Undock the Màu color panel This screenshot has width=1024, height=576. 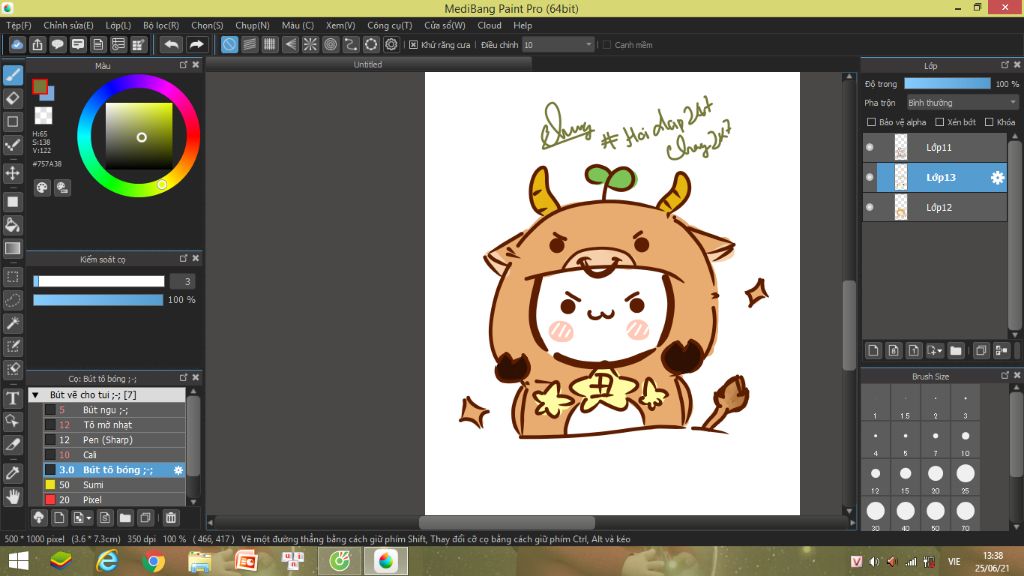[x=184, y=65]
